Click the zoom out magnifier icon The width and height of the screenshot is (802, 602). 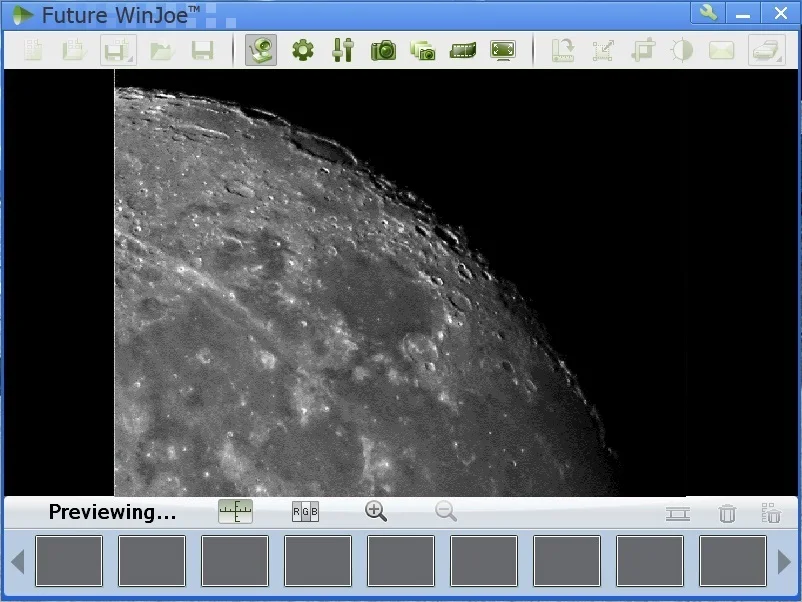point(446,512)
